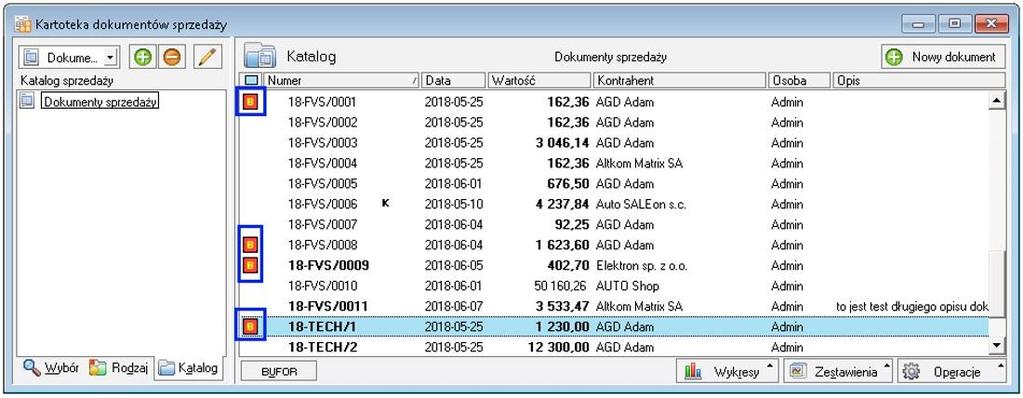Click value 1 623,60
The width and height of the screenshot is (1023, 398).
(561, 245)
